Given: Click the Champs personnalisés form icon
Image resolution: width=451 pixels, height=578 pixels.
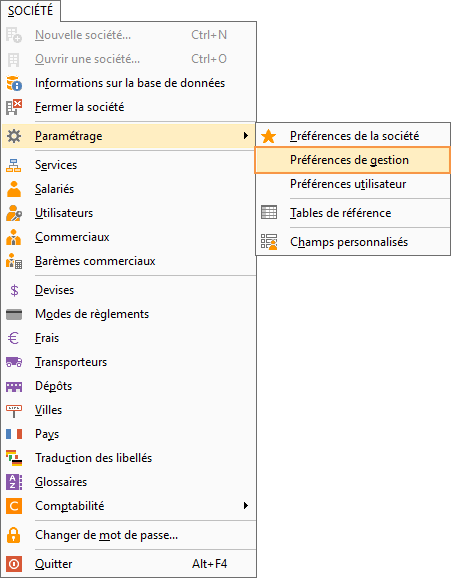Looking at the screenshot, I should pos(269,242).
